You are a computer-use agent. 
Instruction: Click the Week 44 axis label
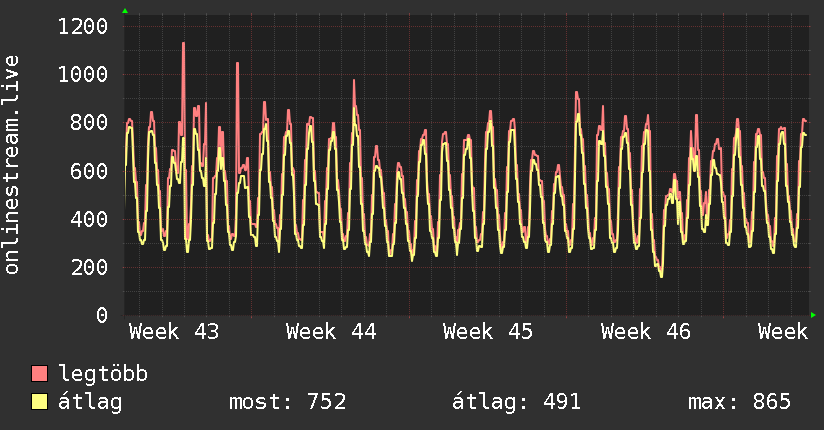pos(331,332)
